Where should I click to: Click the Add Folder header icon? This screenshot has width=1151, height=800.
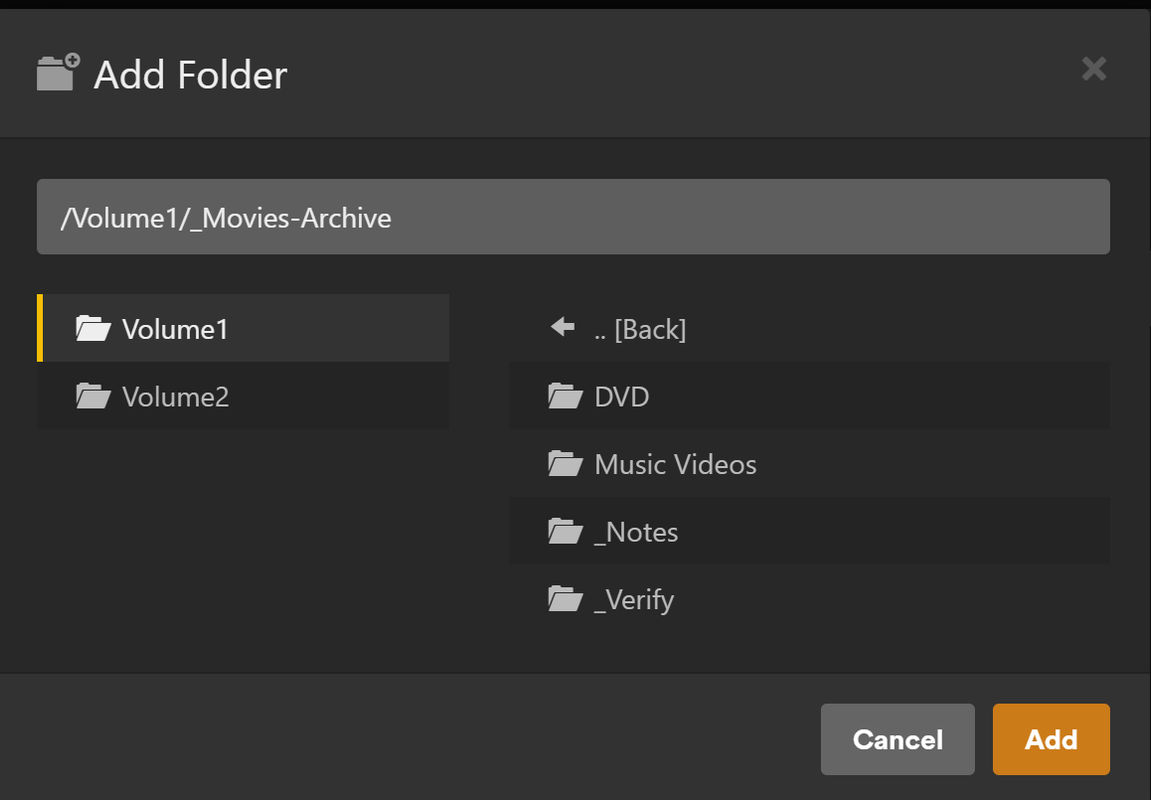(x=58, y=72)
